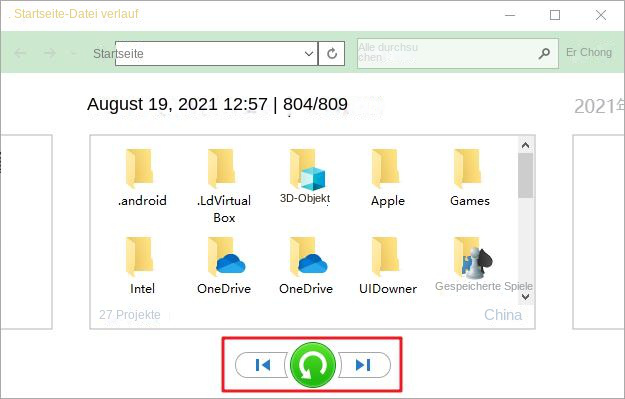This screenshot has width=625, height=399.
Task: Navigate back with the left arrow
Action: tap(20, 53)
